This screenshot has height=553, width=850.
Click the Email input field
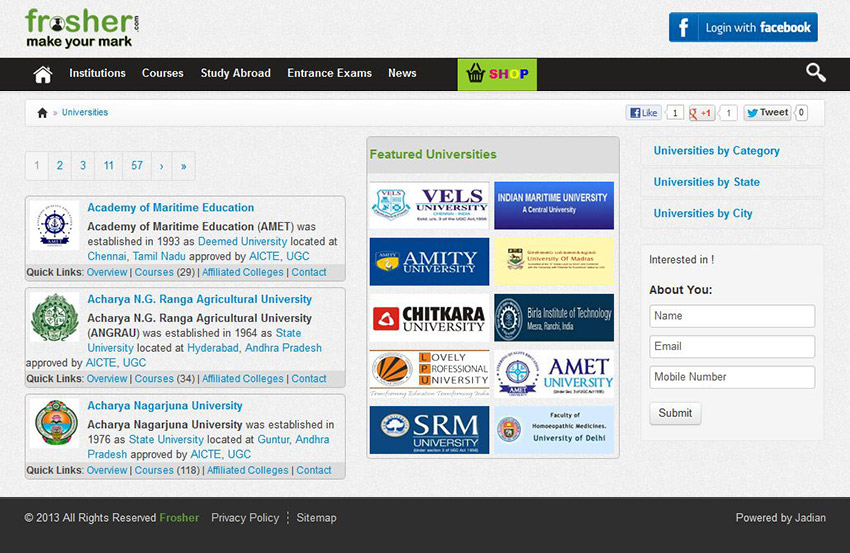(732, 346)
